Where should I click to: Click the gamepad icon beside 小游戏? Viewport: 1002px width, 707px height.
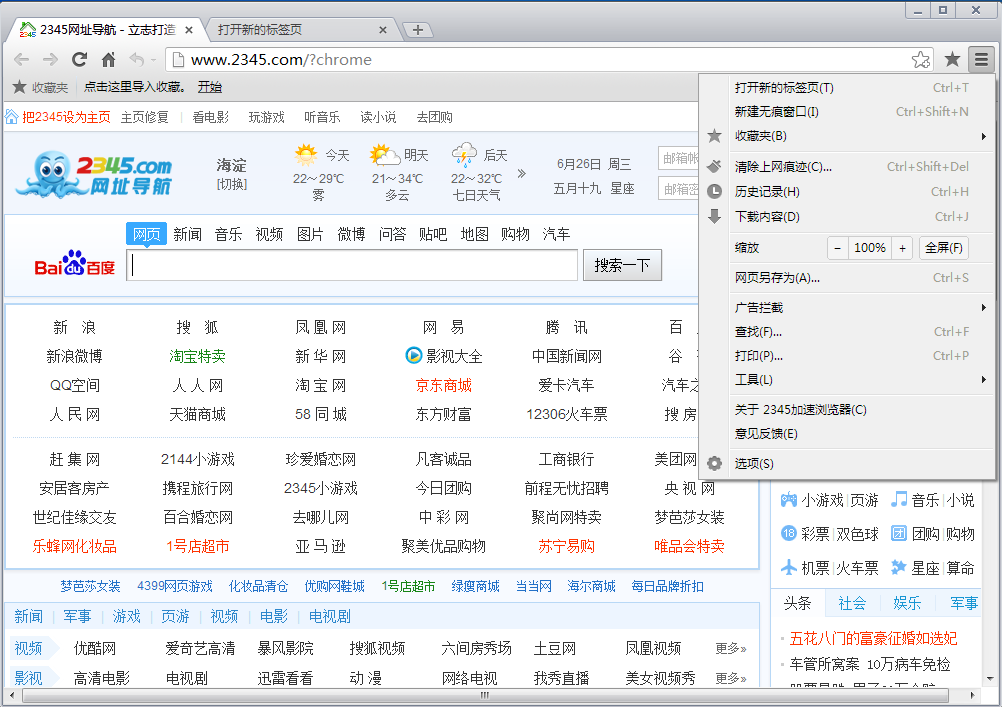tap(789, 499)
